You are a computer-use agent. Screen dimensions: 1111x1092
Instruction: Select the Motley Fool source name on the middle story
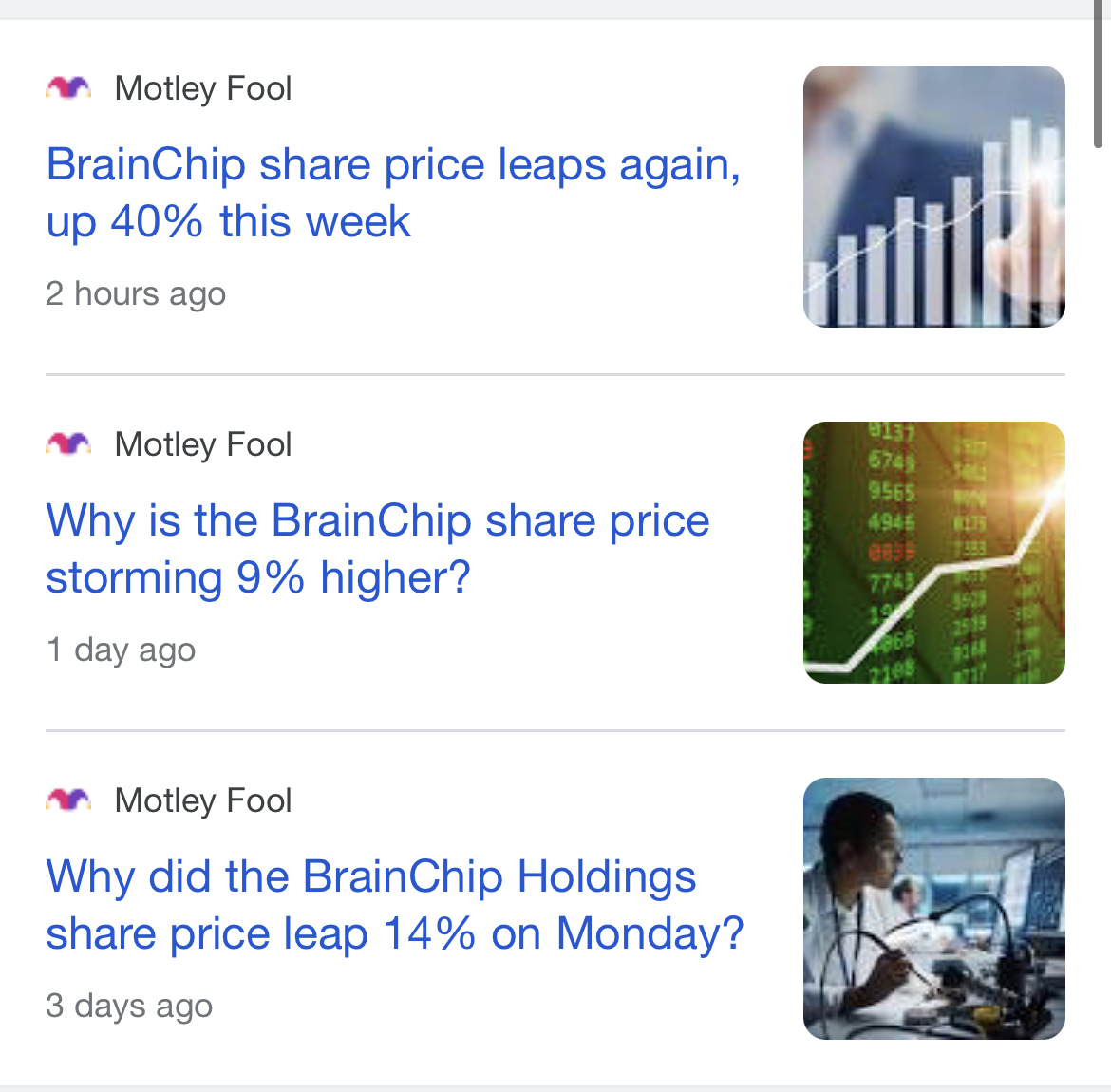[202, 444]
